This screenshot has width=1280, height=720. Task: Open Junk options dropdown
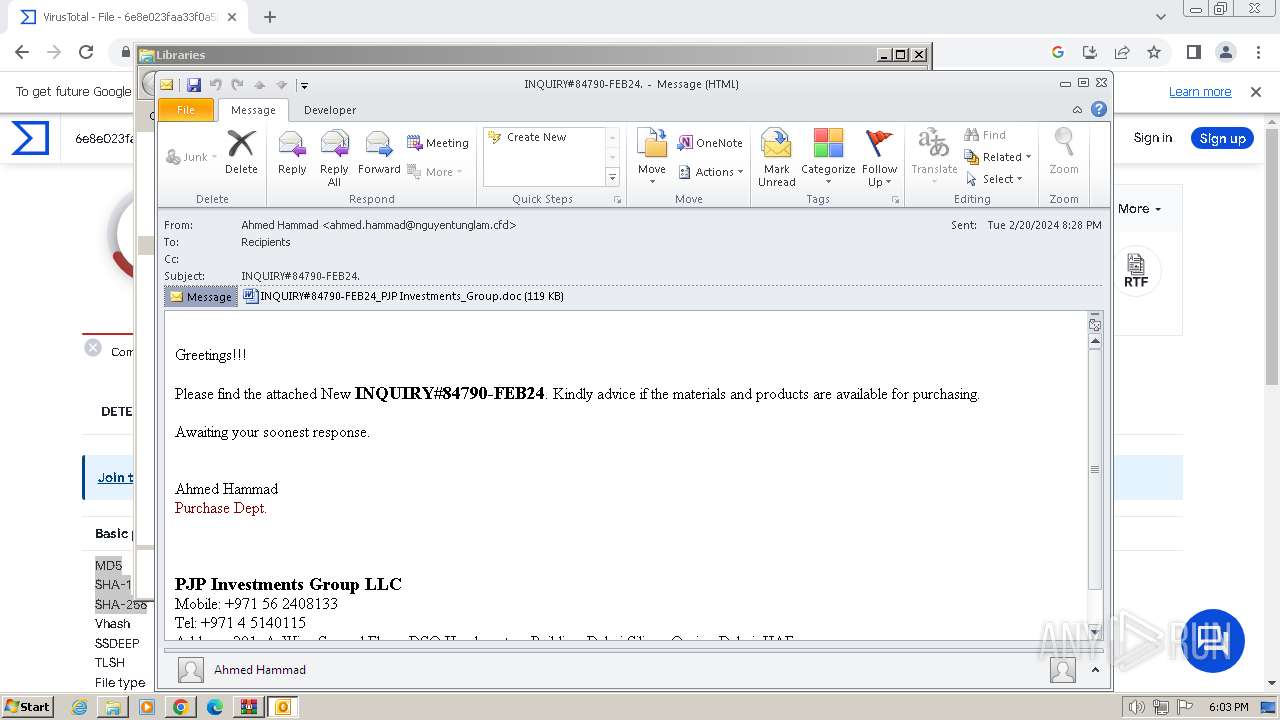pyautogui.click(x=192, y=157)
